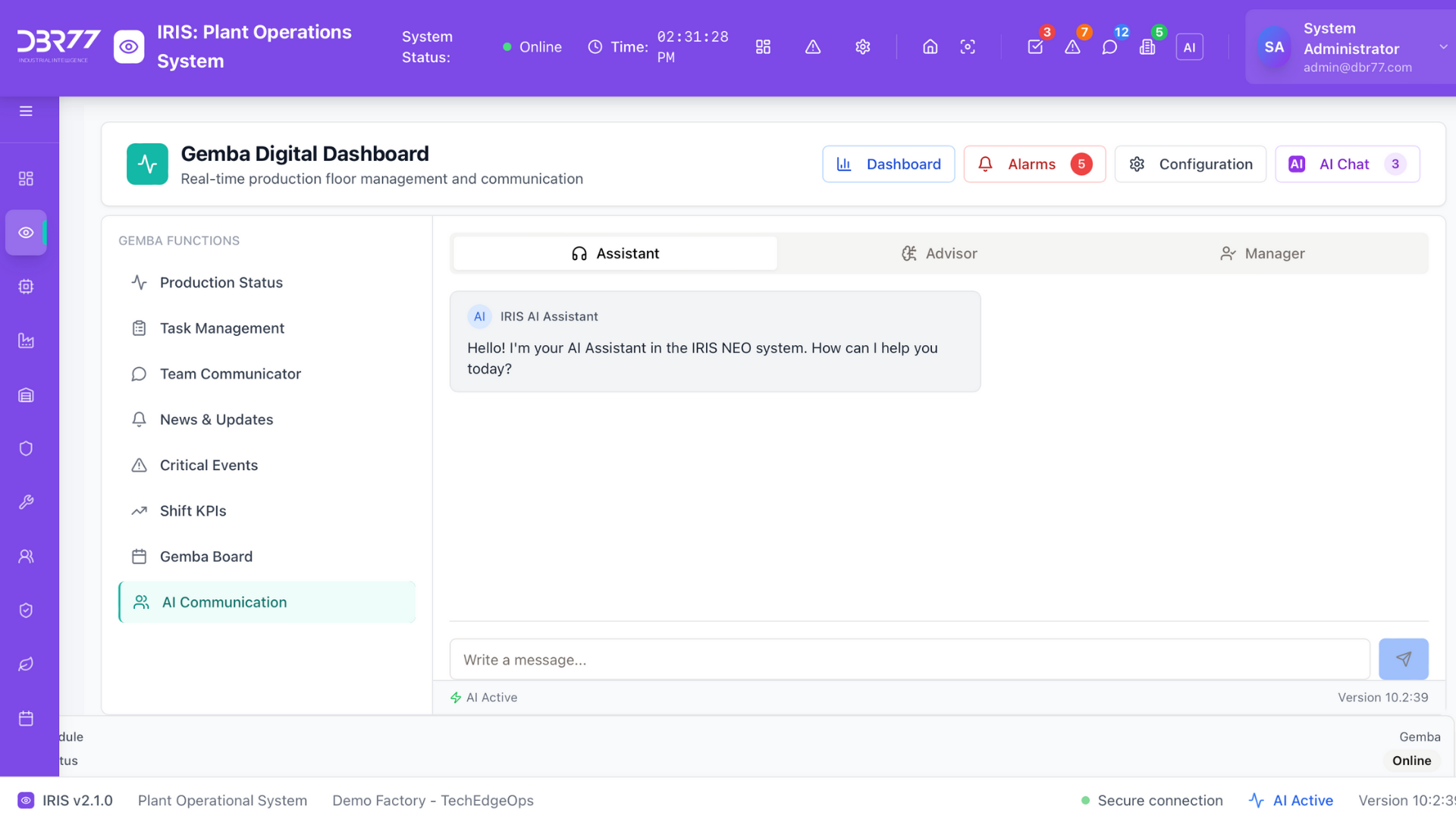Click the header settings gear icon
The height and width of the screenshot is (819, 1456).
tap(862, 47)
